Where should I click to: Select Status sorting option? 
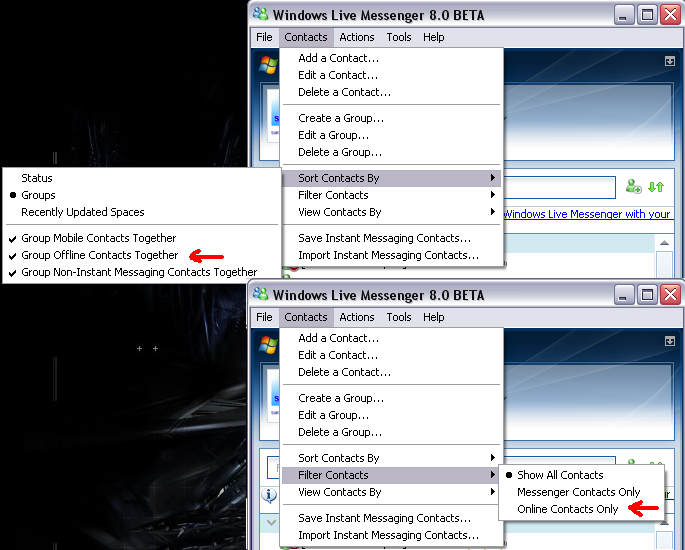[142, 178]
